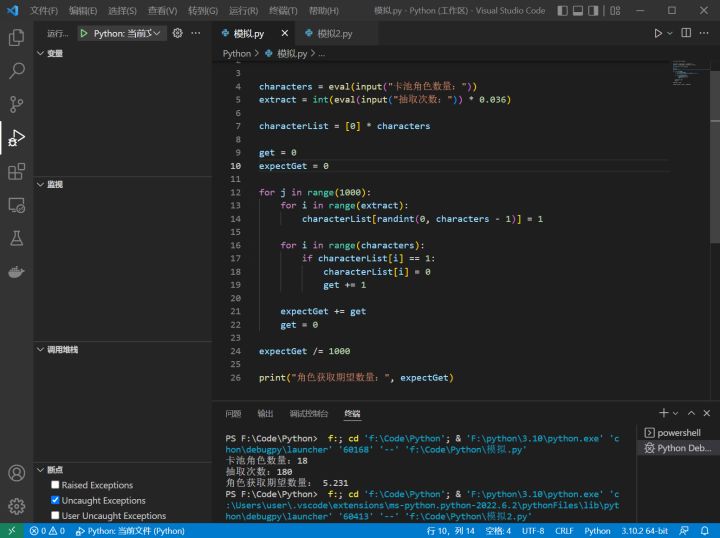The width and height of the screenshot is (720, 538).
Task: Open launch.json via gear icon
Action: pyautogui.click(x=177, y=33)
